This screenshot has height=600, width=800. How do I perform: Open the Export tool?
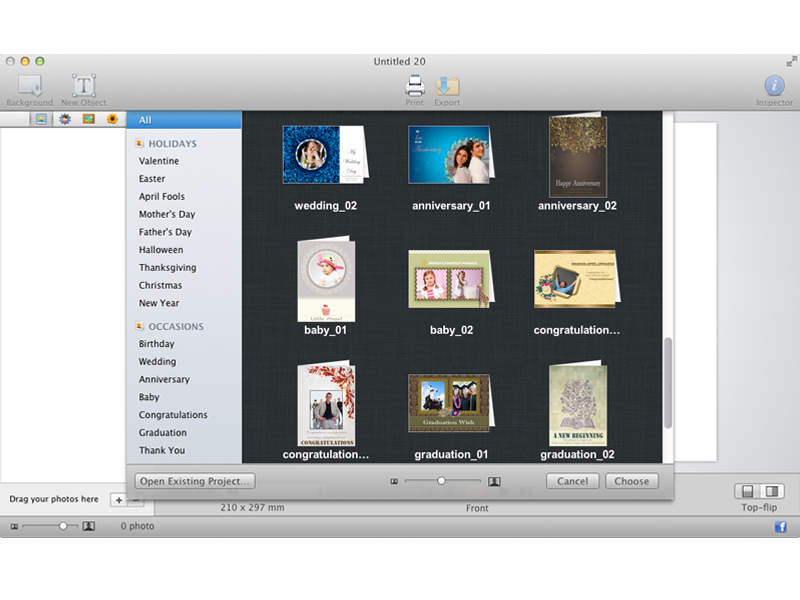(x=447, y=85)
